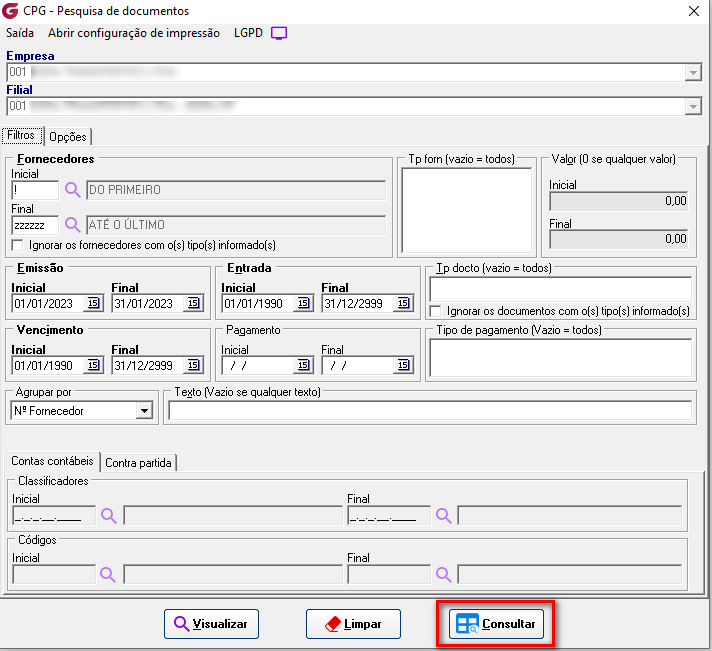This screenshot has height=651, width=712.
Task: Open calendar for Emissão Final date
Action: (194, 303)
